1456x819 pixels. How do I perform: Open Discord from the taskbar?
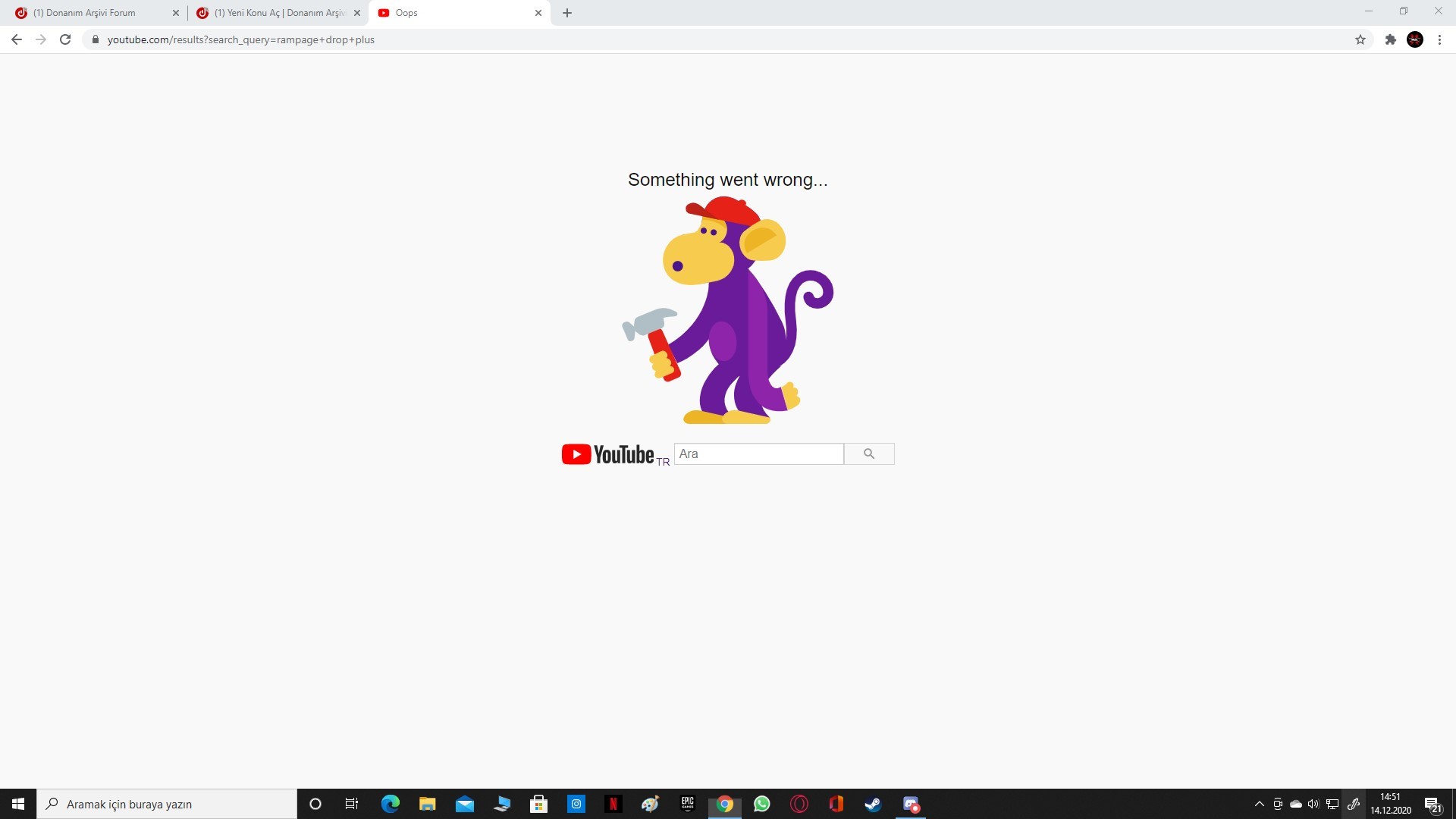point(911,803)
